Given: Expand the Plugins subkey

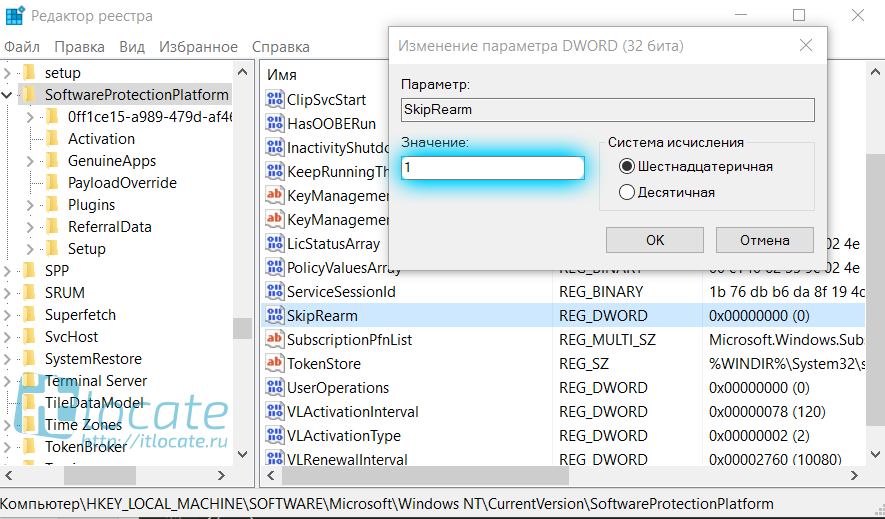Looking at the screenshot, I should (x=31, y=205).
